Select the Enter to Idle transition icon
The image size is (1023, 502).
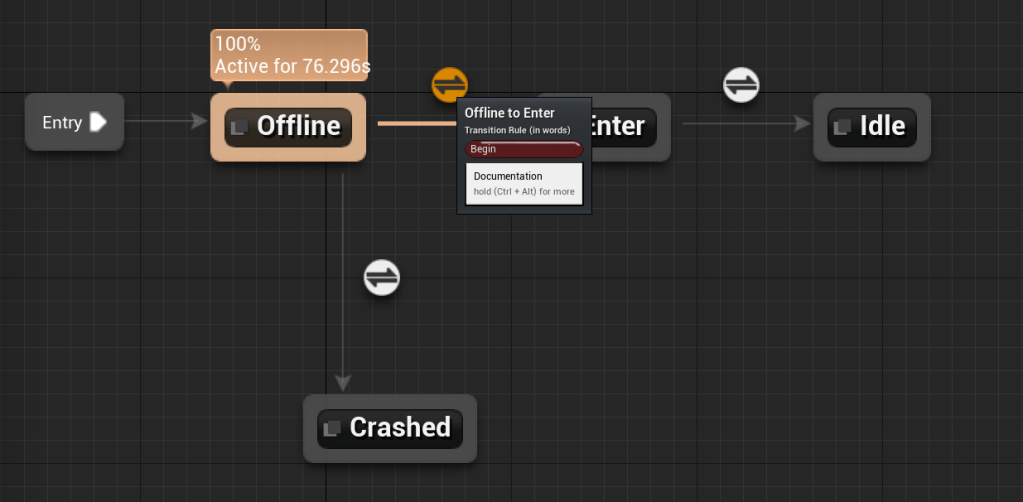[x=741, y=85]
